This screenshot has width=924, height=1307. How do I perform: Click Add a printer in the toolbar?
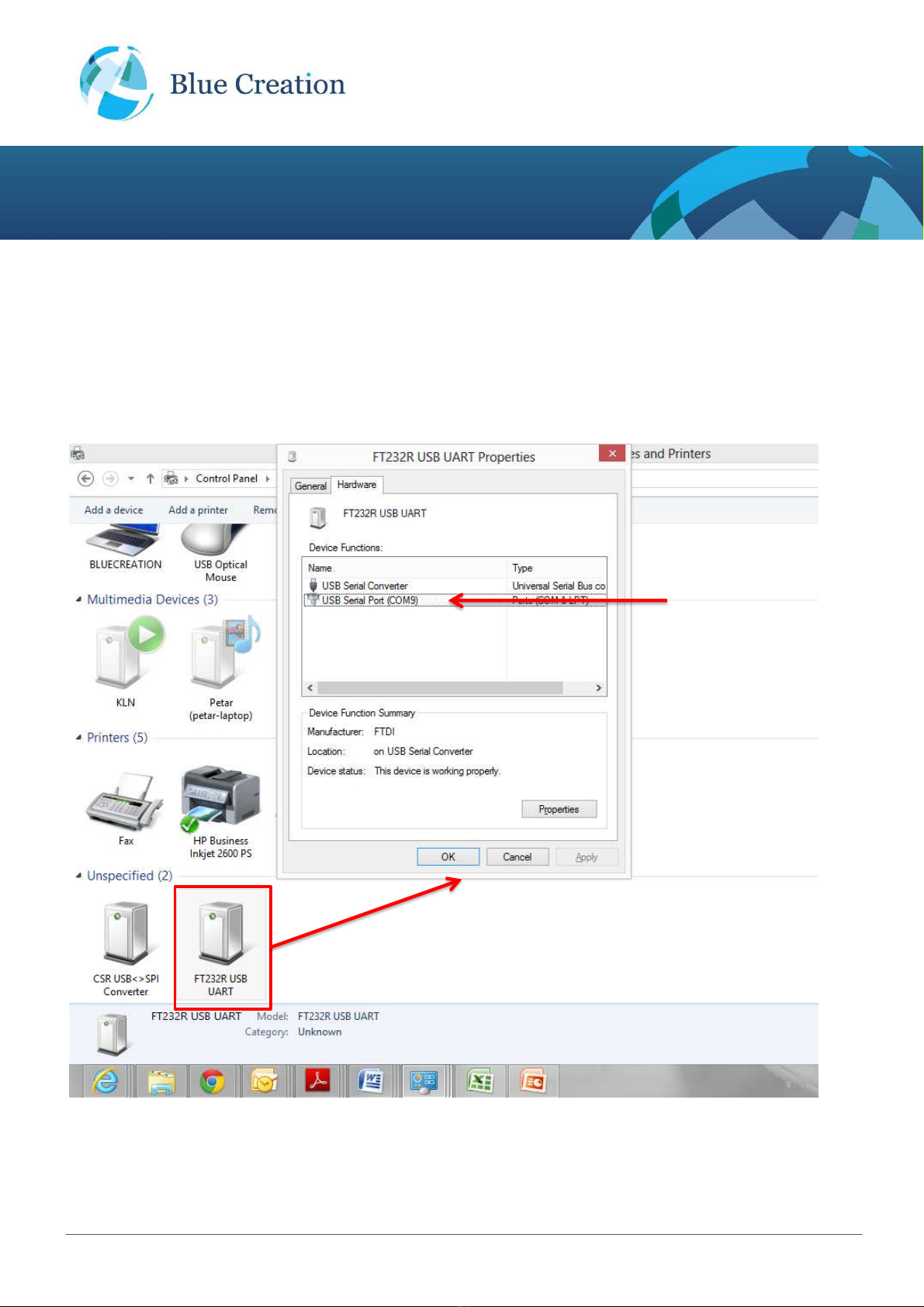tap(199, 510)
